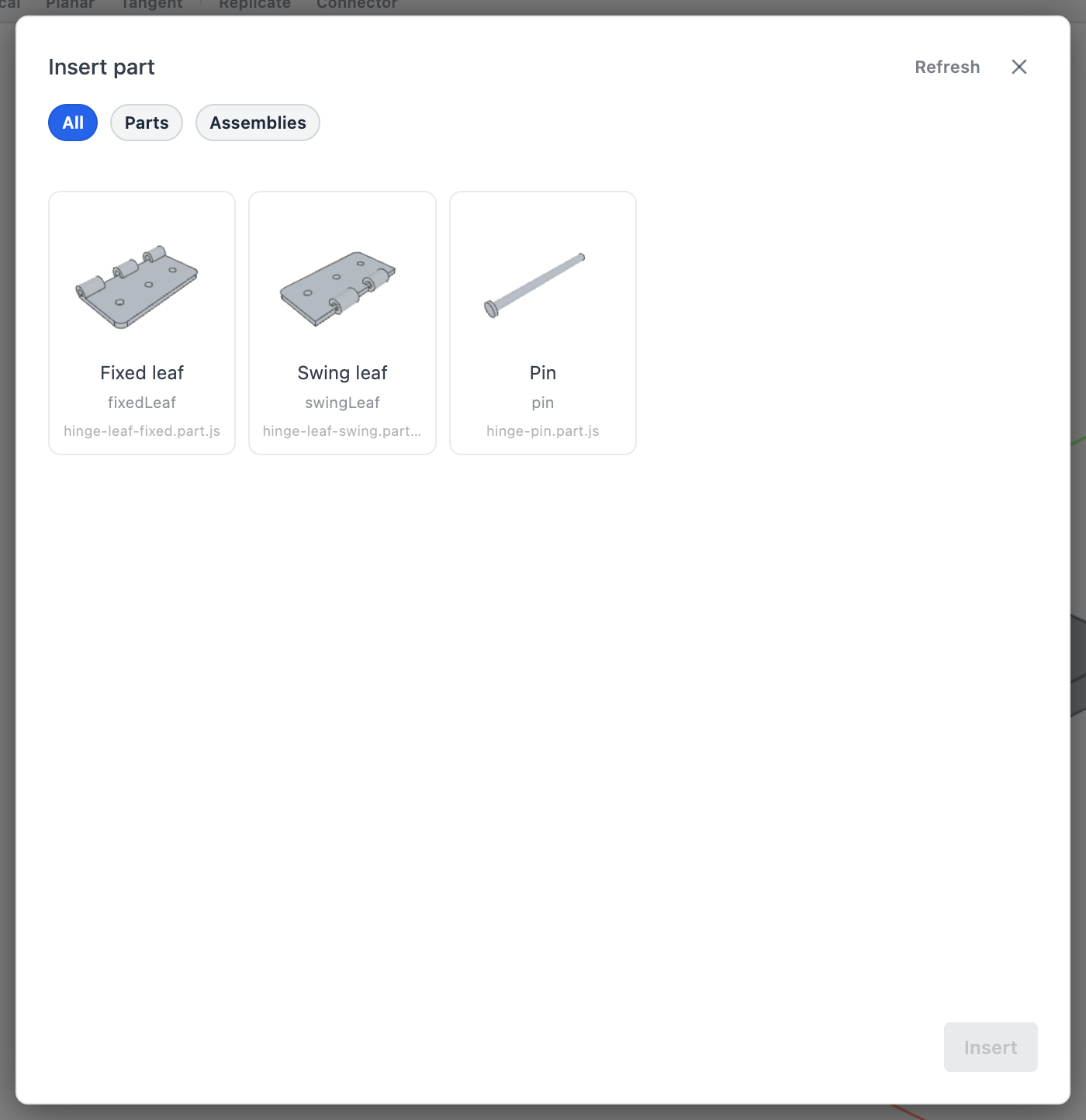1086x1120 pixels.
Task: Click the lowercase "pin" identifier text
Action: (x=543, y=403)
